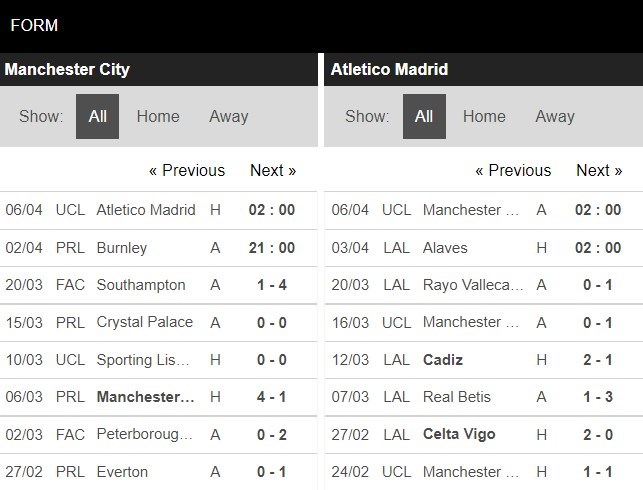Click « Previous in Manchester City panel
The height and width of the screenshot is (490, 643).
pyautogui.click(x=187, y=170)
